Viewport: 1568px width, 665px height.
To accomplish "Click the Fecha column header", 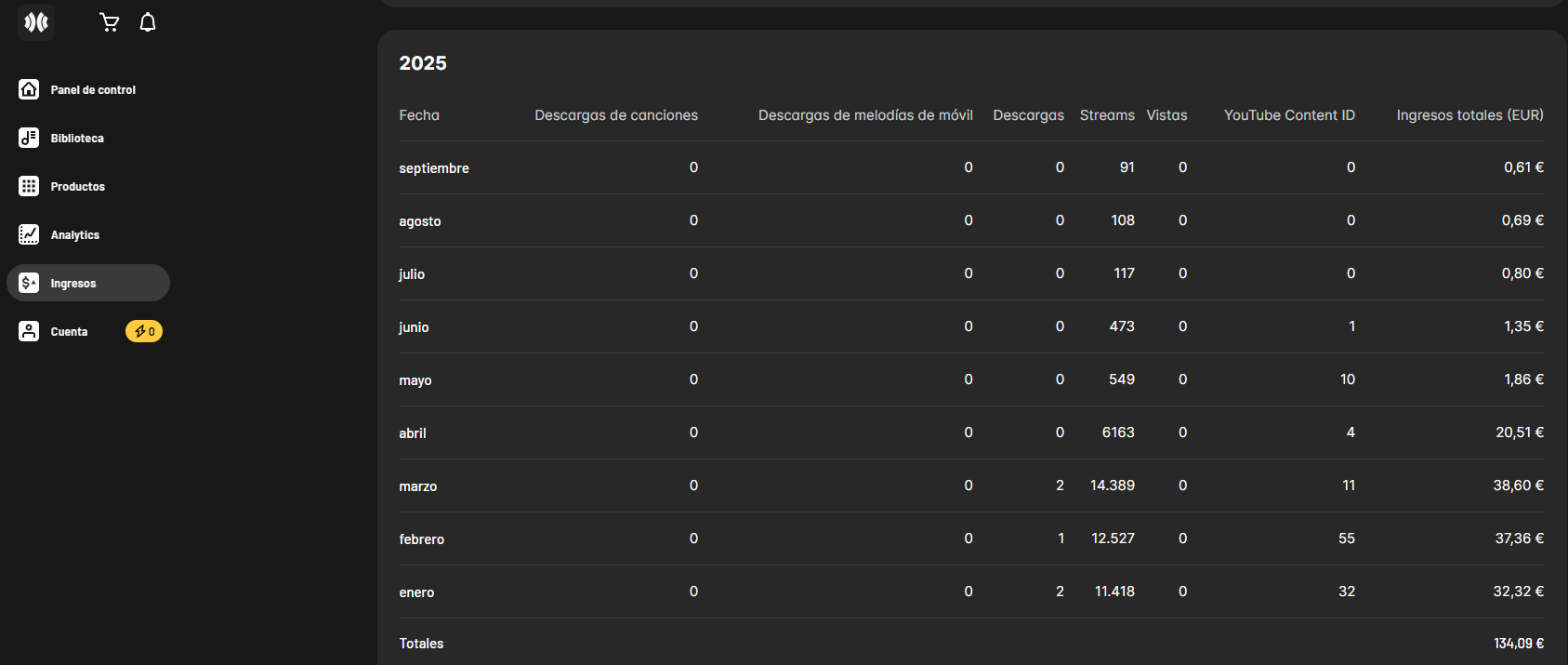I will (x=419, y=115).
